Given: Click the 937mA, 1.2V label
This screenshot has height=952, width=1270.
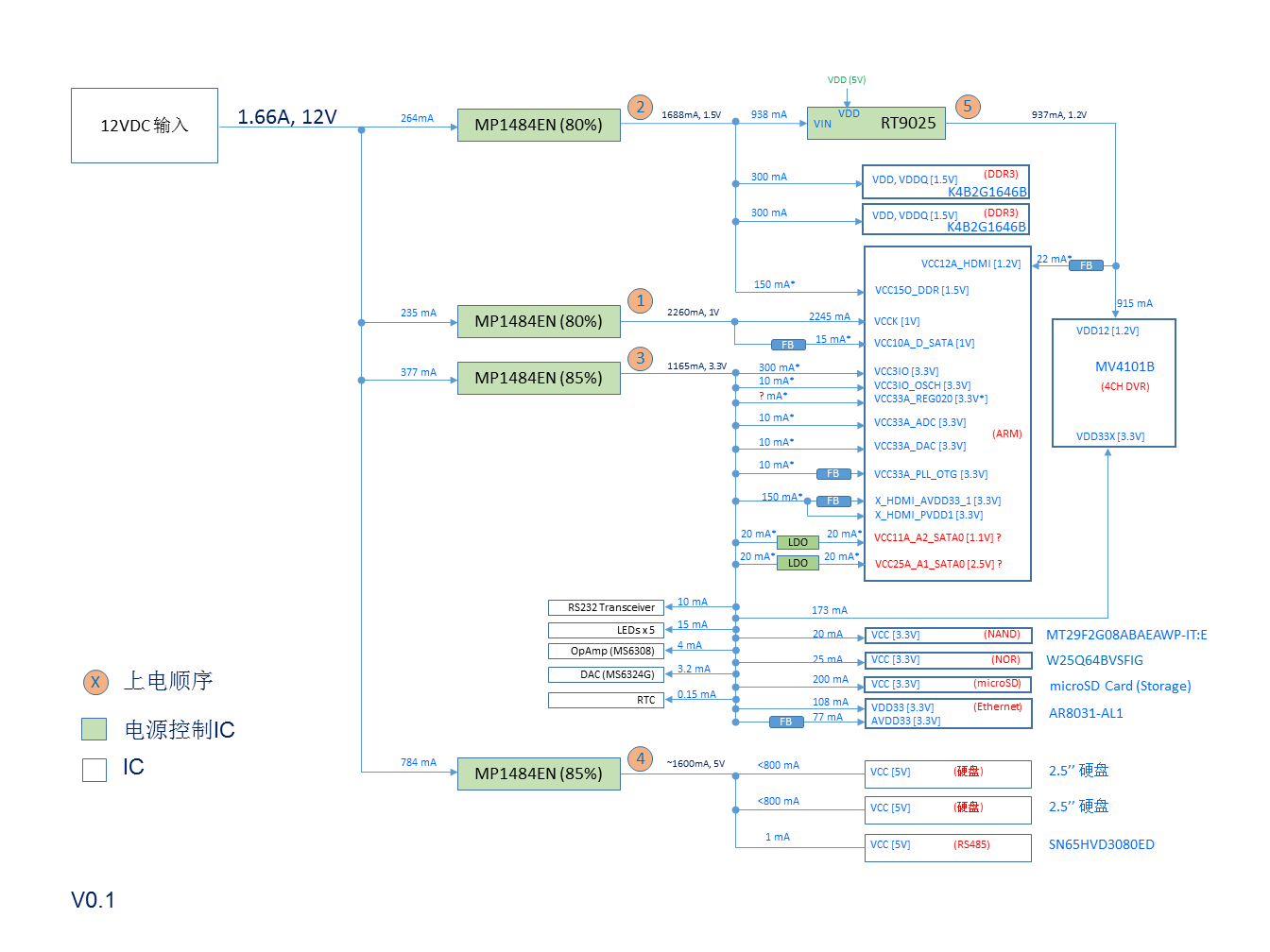Looking at the screenshot, I should pos(1059,114).
